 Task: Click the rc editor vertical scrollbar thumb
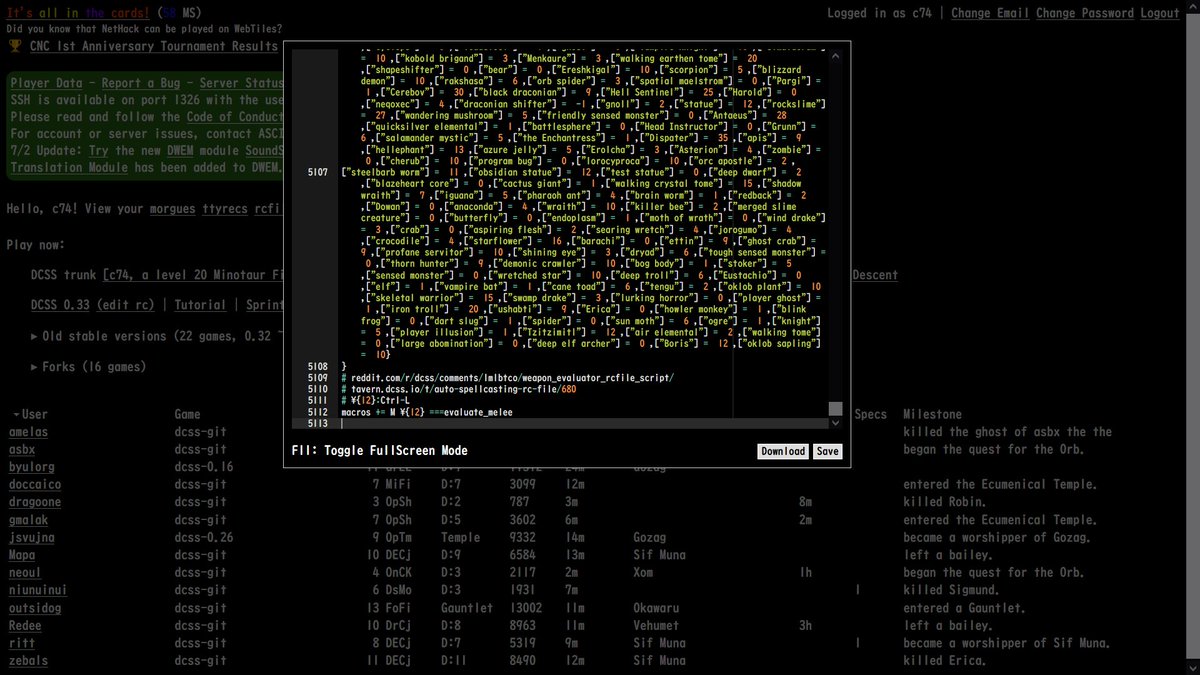[835, 408]
